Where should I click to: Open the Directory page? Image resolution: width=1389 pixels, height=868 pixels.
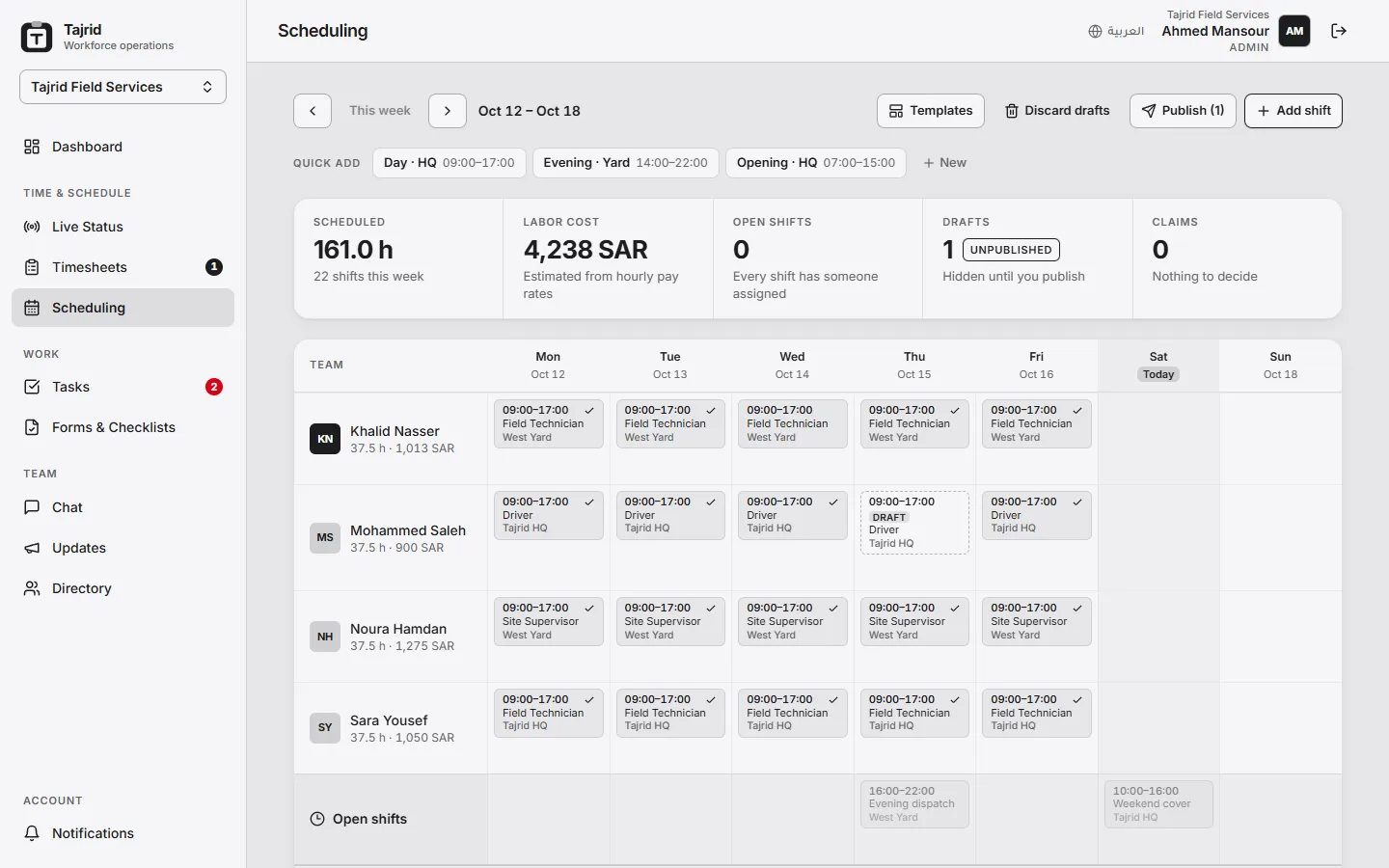click(x=123, y=588)
